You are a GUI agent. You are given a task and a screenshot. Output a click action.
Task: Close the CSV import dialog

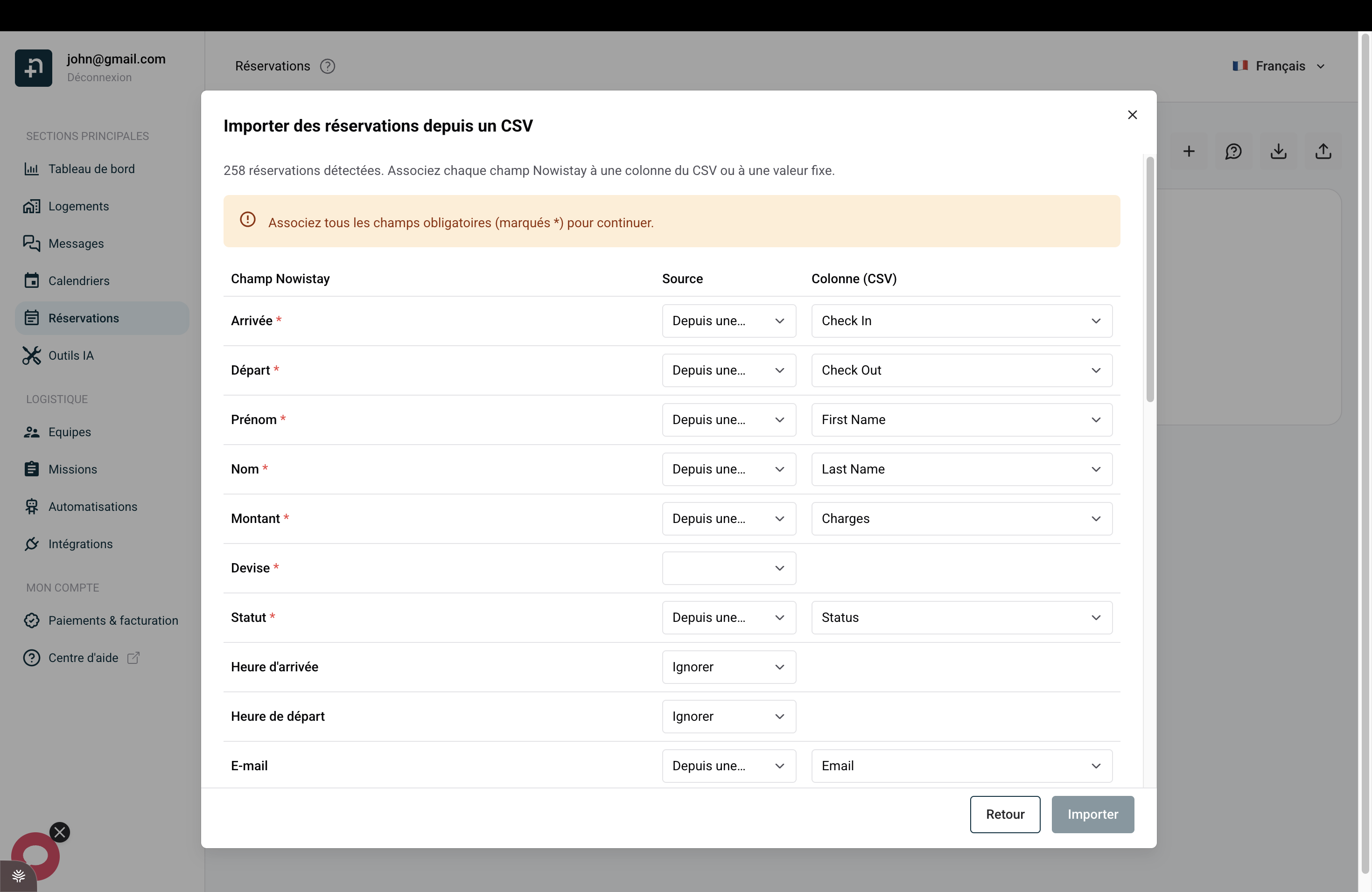click(x=1132, y=115)
